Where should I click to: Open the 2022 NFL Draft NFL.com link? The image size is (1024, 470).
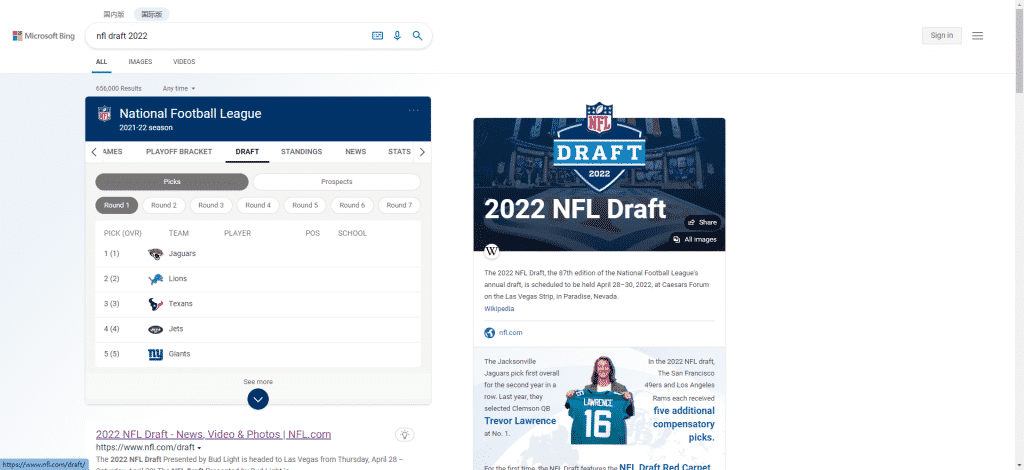[213, 434]
